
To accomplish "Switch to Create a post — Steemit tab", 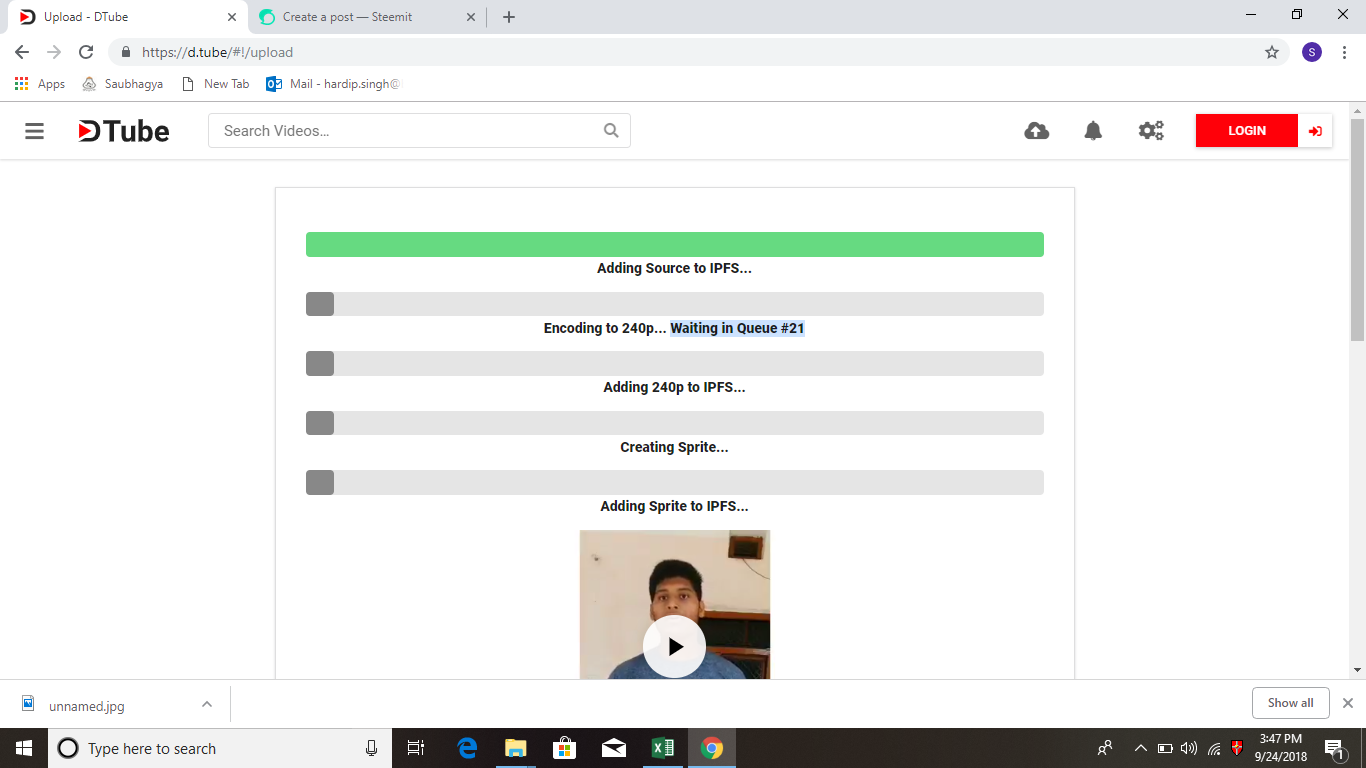I will (365, 17).
